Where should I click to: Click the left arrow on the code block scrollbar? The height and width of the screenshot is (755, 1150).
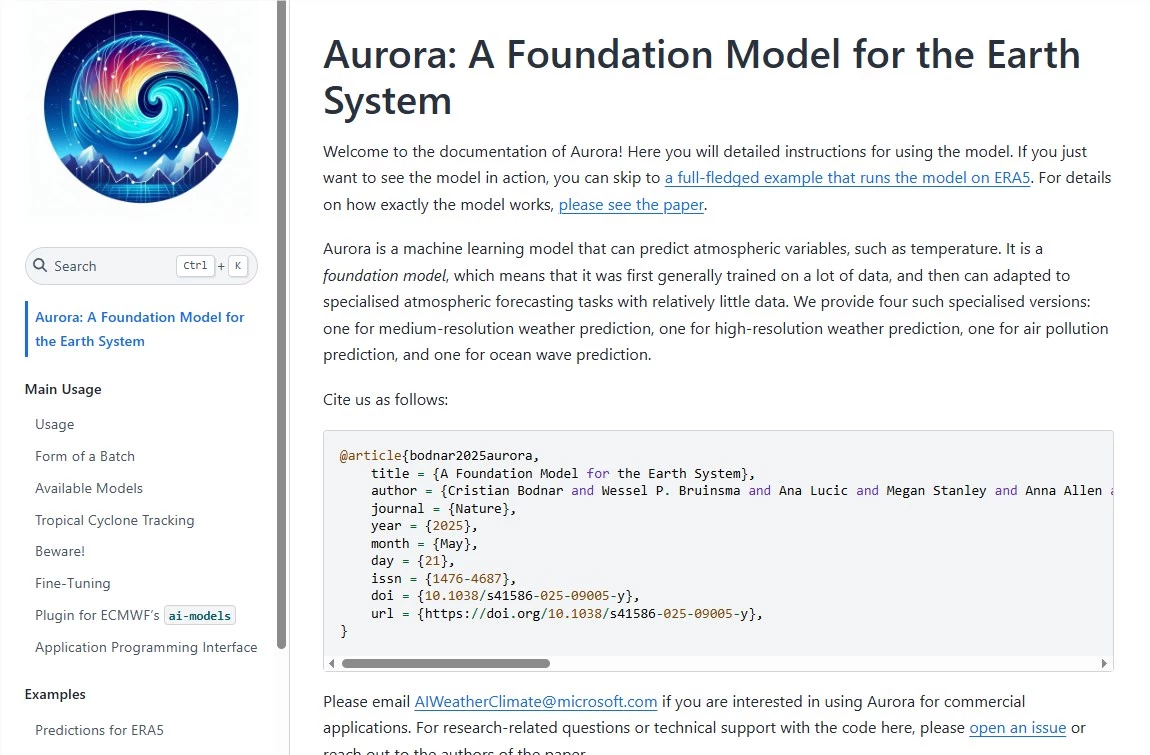[331, 662]
